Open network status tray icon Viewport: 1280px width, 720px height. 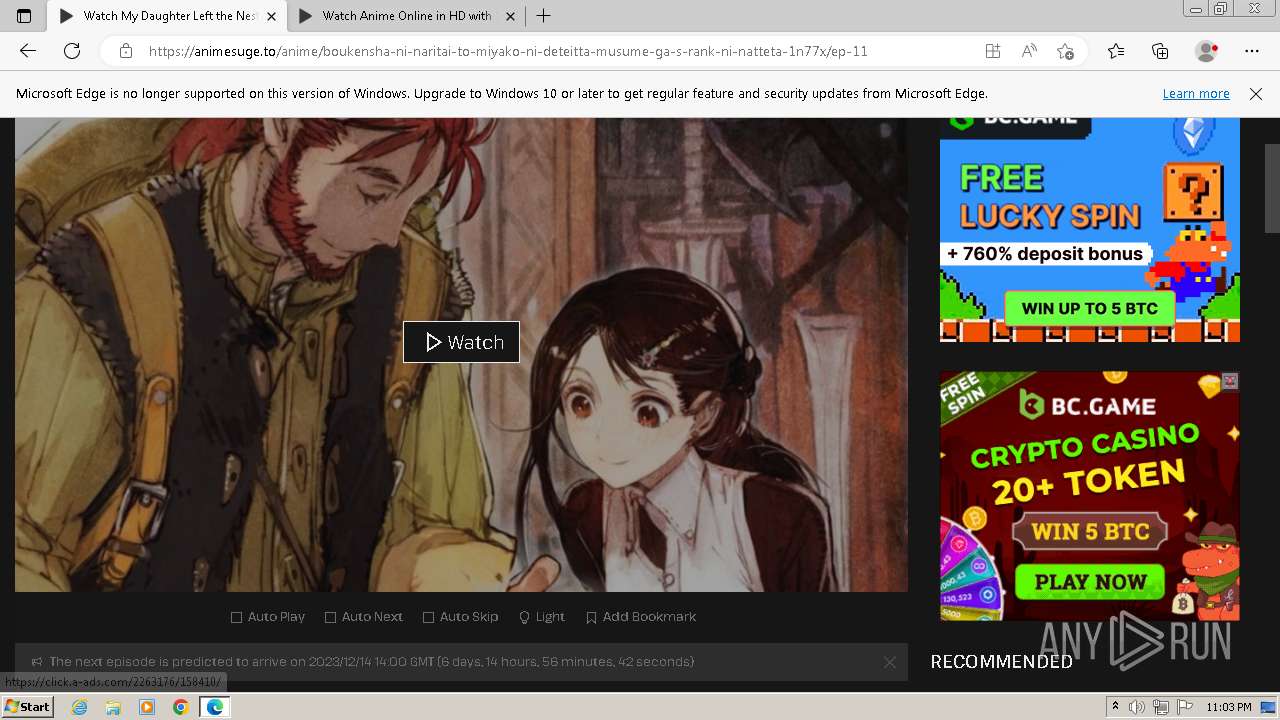coord(1161,707)
